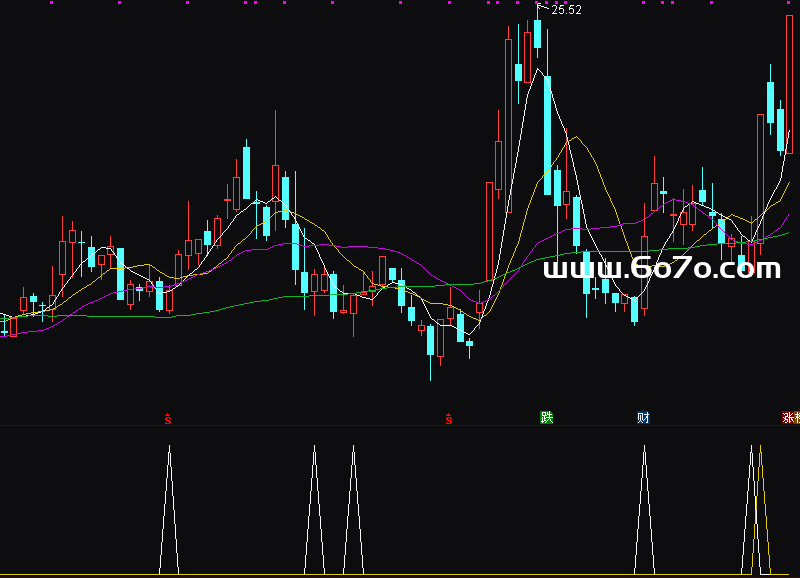Click the first white indicator spike

tap(169, 510)
